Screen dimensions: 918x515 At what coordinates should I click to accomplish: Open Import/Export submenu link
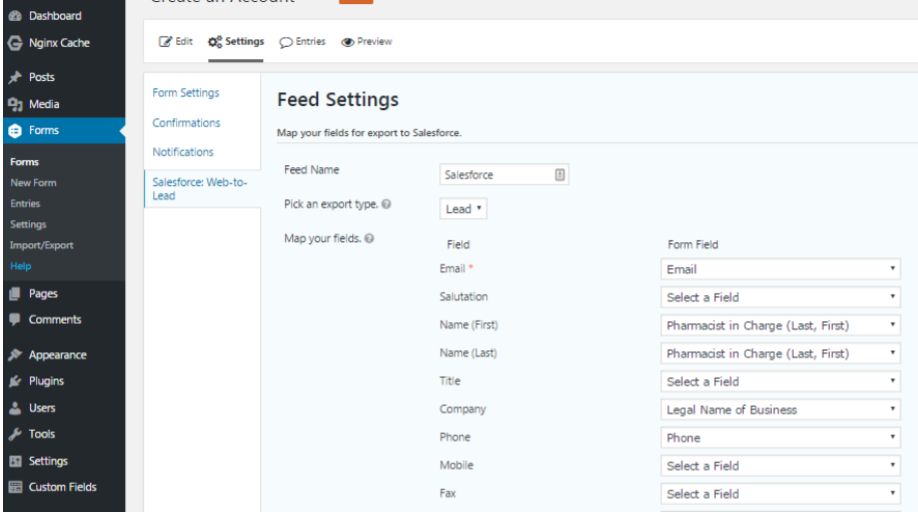(x=42, y=245)
